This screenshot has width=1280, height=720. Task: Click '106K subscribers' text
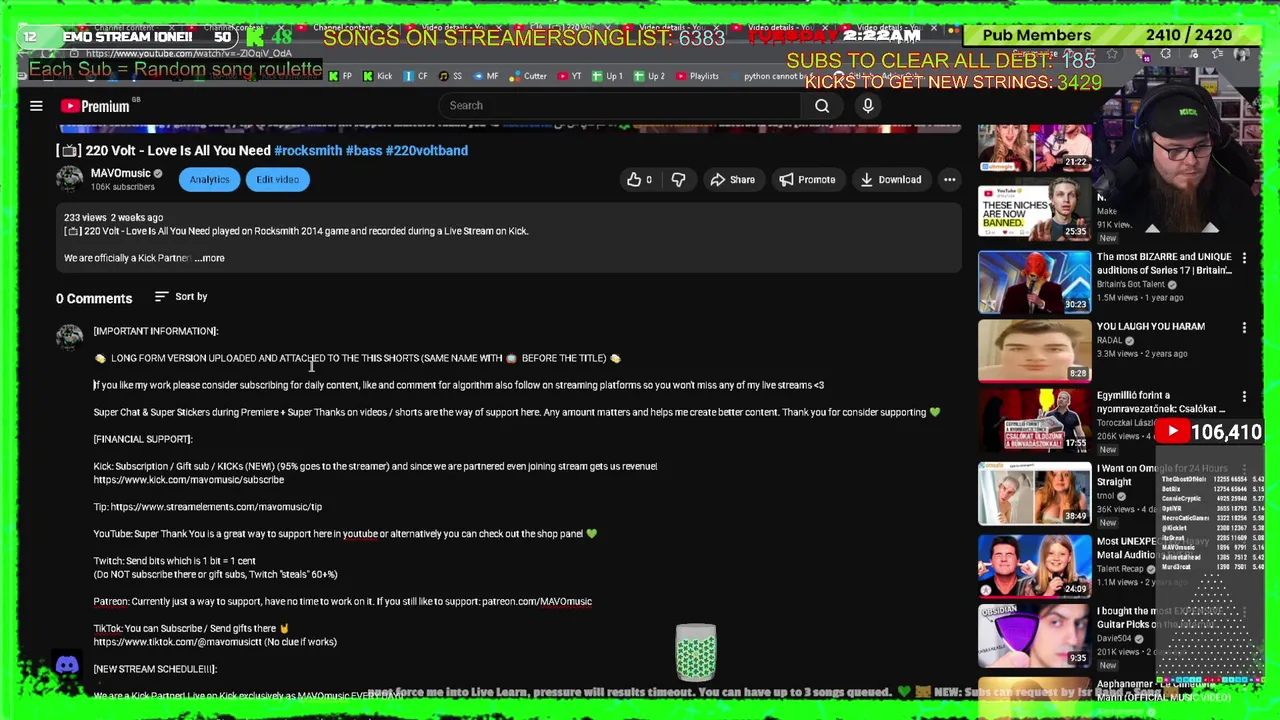click(123, 187)
